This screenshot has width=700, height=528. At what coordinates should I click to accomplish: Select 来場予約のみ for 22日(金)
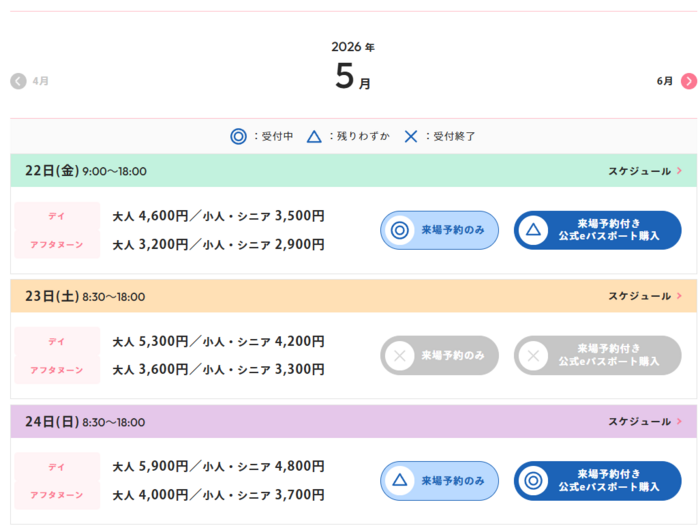439,230
